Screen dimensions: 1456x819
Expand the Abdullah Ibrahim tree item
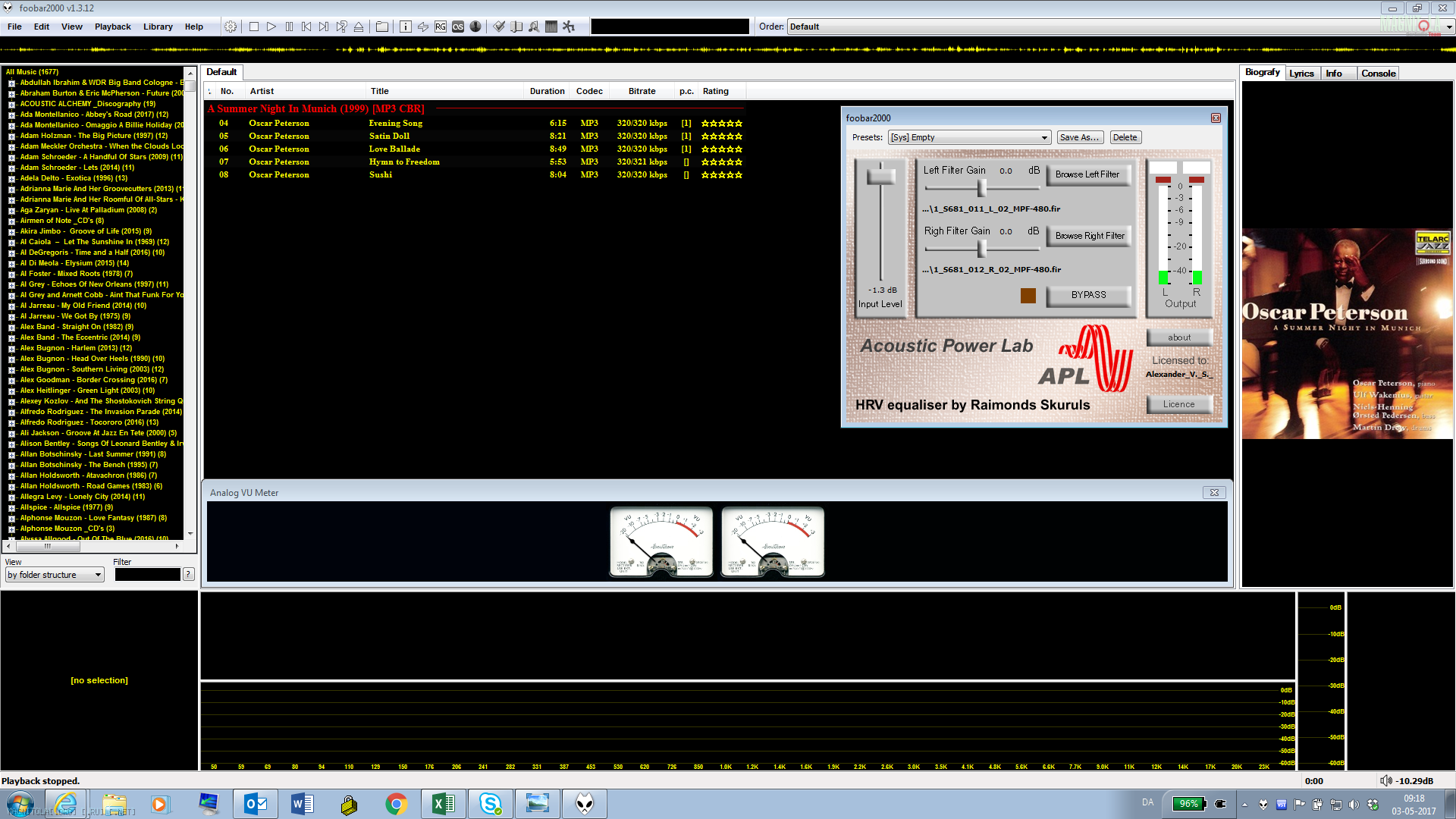pos(11,83)
